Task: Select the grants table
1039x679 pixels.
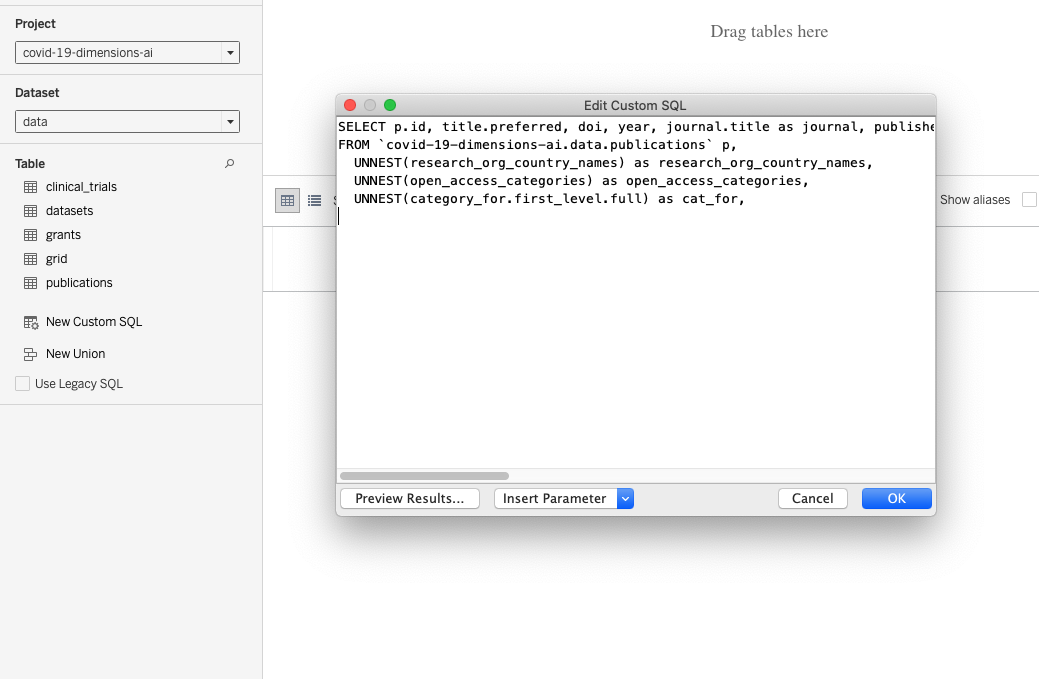Action: click(63, 235)
